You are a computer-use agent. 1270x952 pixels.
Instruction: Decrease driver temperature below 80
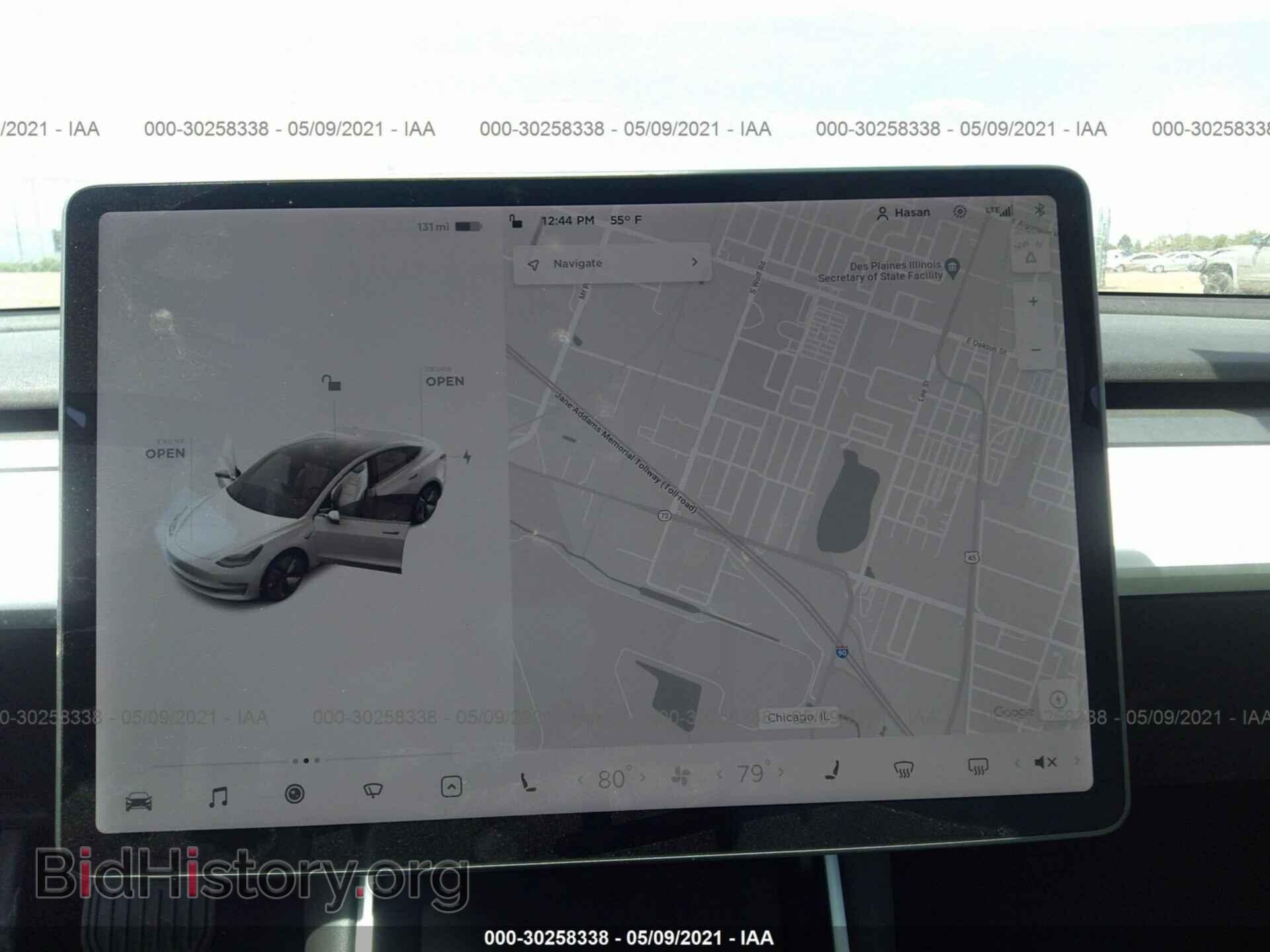pyautogui.click(x=580, y=780)
